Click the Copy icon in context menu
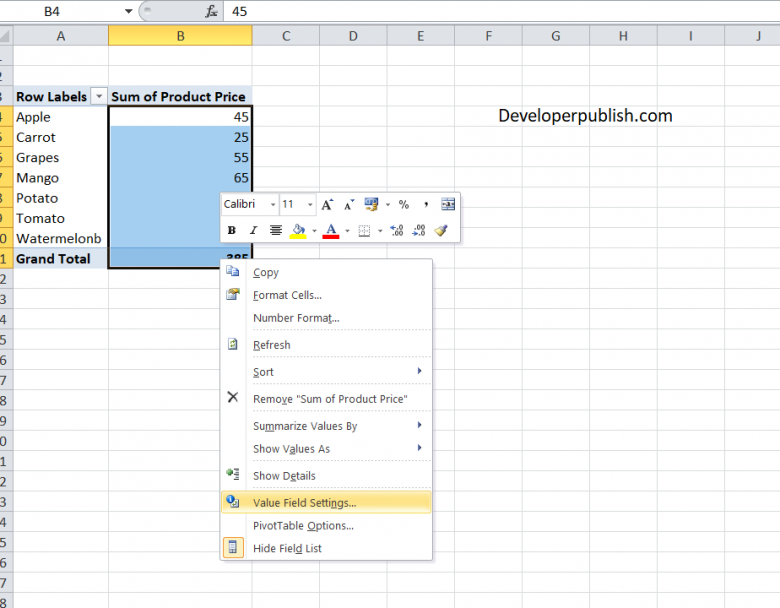 pos(233,271)
